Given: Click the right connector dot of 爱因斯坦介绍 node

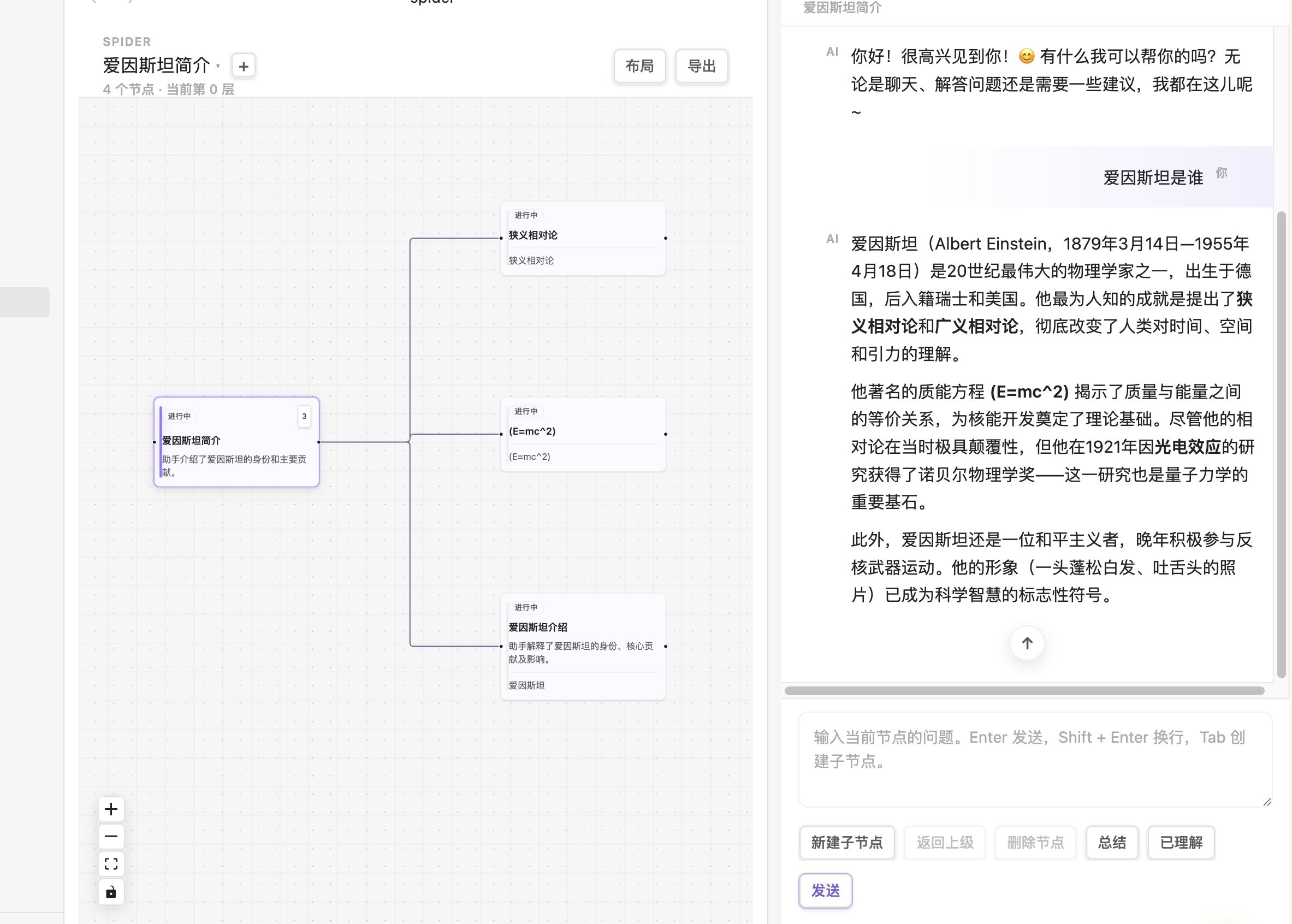Looking at the screenshot, I should [x=666, y=647].
